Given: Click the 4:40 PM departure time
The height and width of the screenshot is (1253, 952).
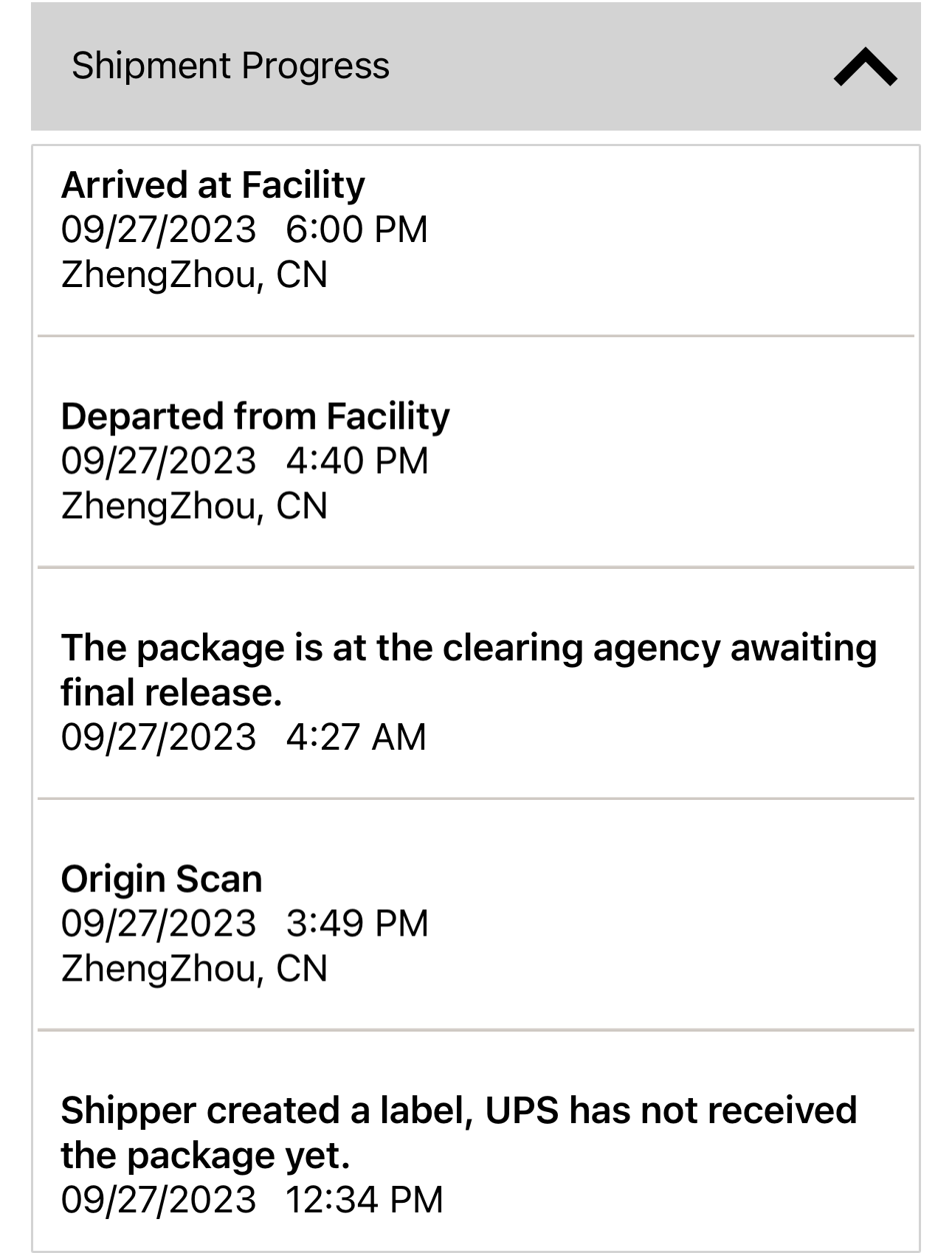Looking at the screenshot, I should point(357,461).
